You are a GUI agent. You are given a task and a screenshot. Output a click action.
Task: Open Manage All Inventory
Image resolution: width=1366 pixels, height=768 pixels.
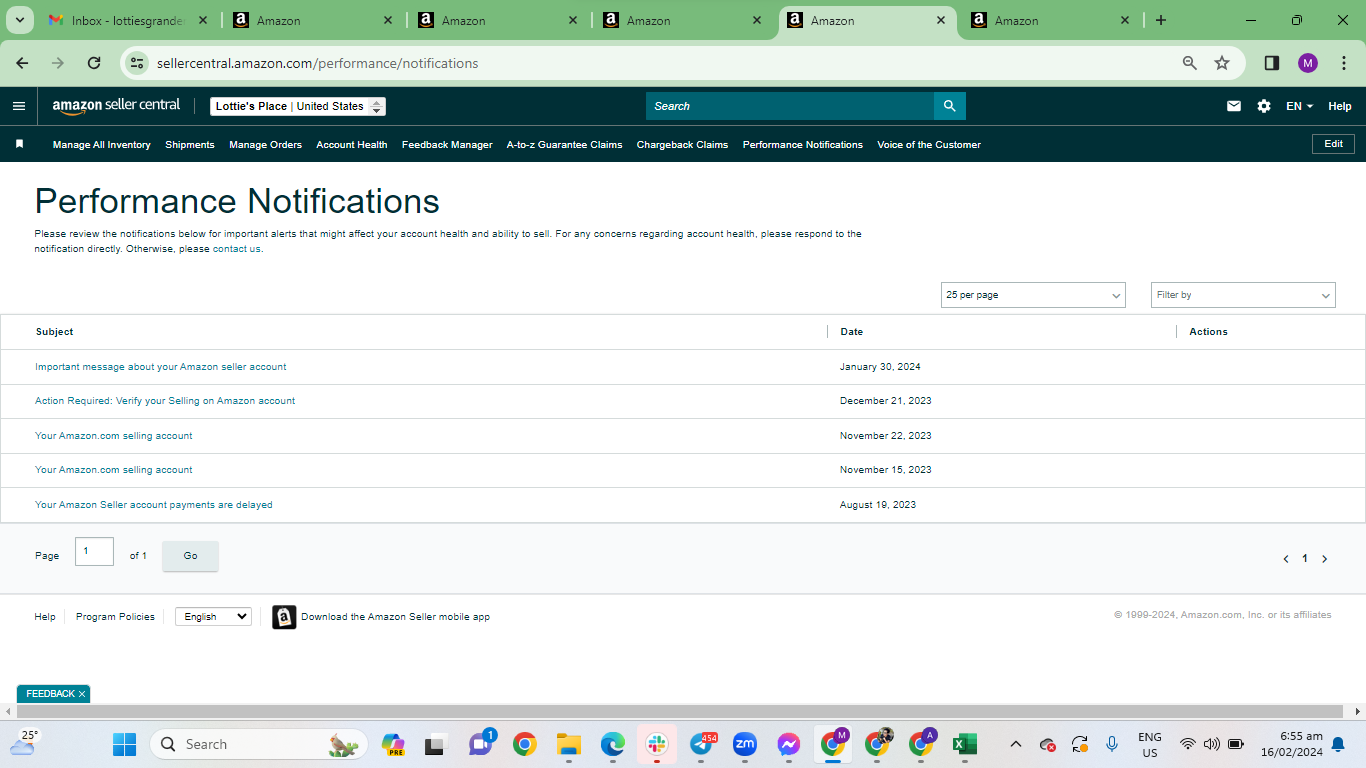(x=102, y=145)
